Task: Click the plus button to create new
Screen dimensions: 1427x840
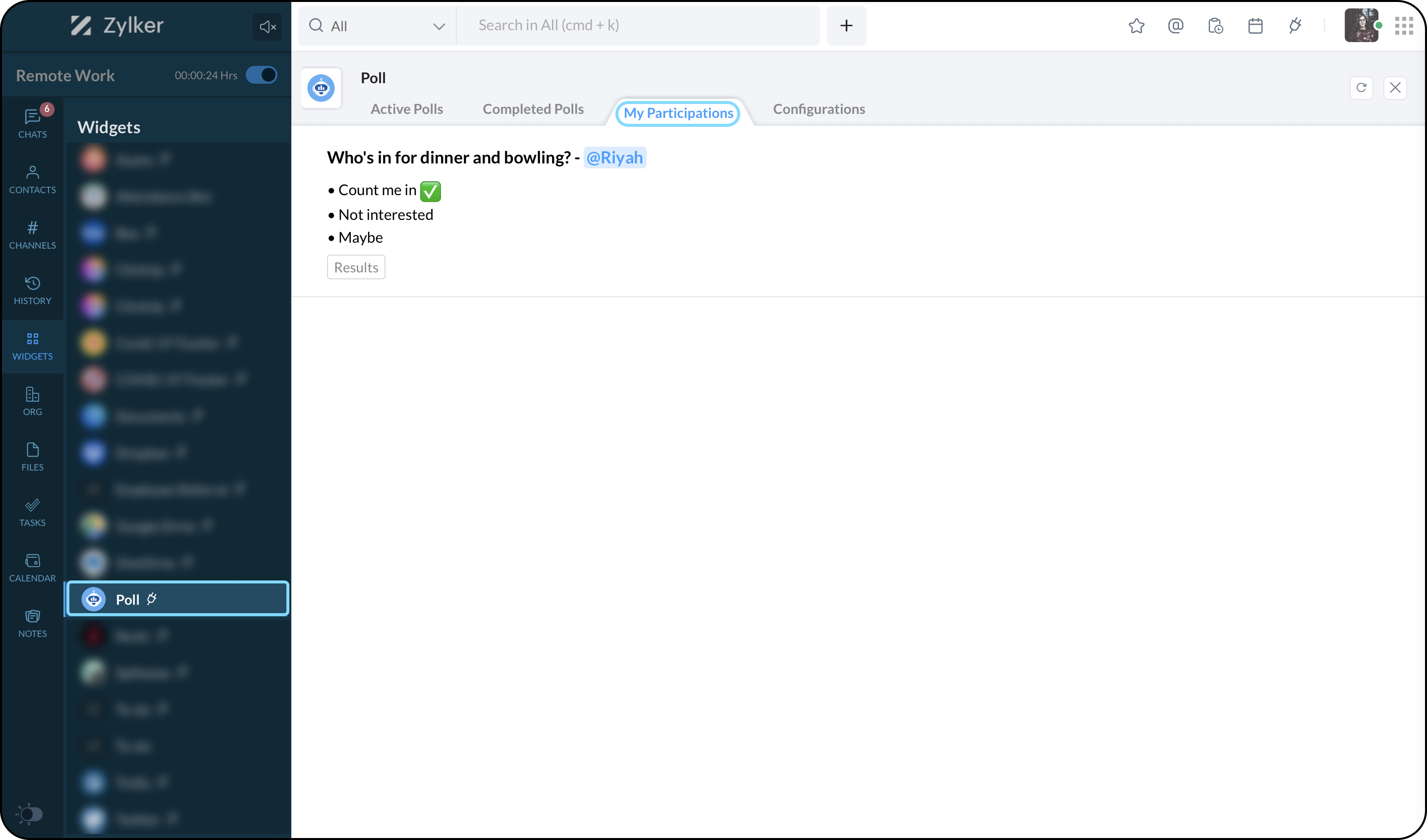Action: [x=846, y=26]
